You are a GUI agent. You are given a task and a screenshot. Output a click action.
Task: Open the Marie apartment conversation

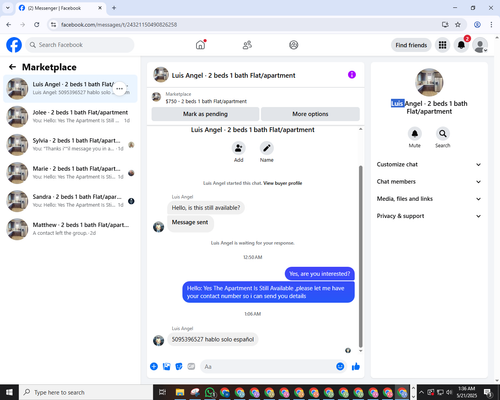(x=70, y=173)
